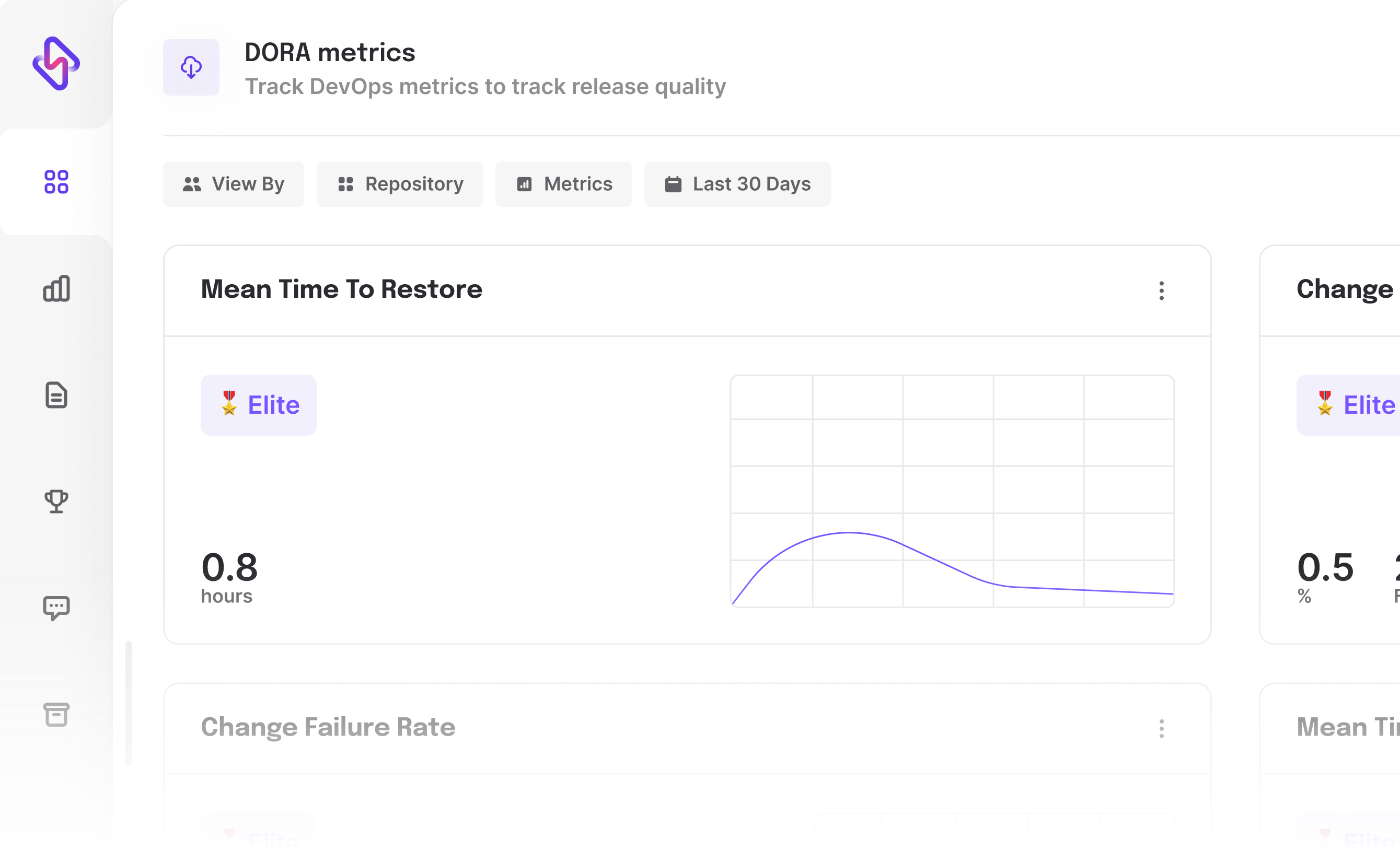This screenshot has width=1400, height=851.
Task: Open the trophy sidebar icon
Action: click(56, 502)
